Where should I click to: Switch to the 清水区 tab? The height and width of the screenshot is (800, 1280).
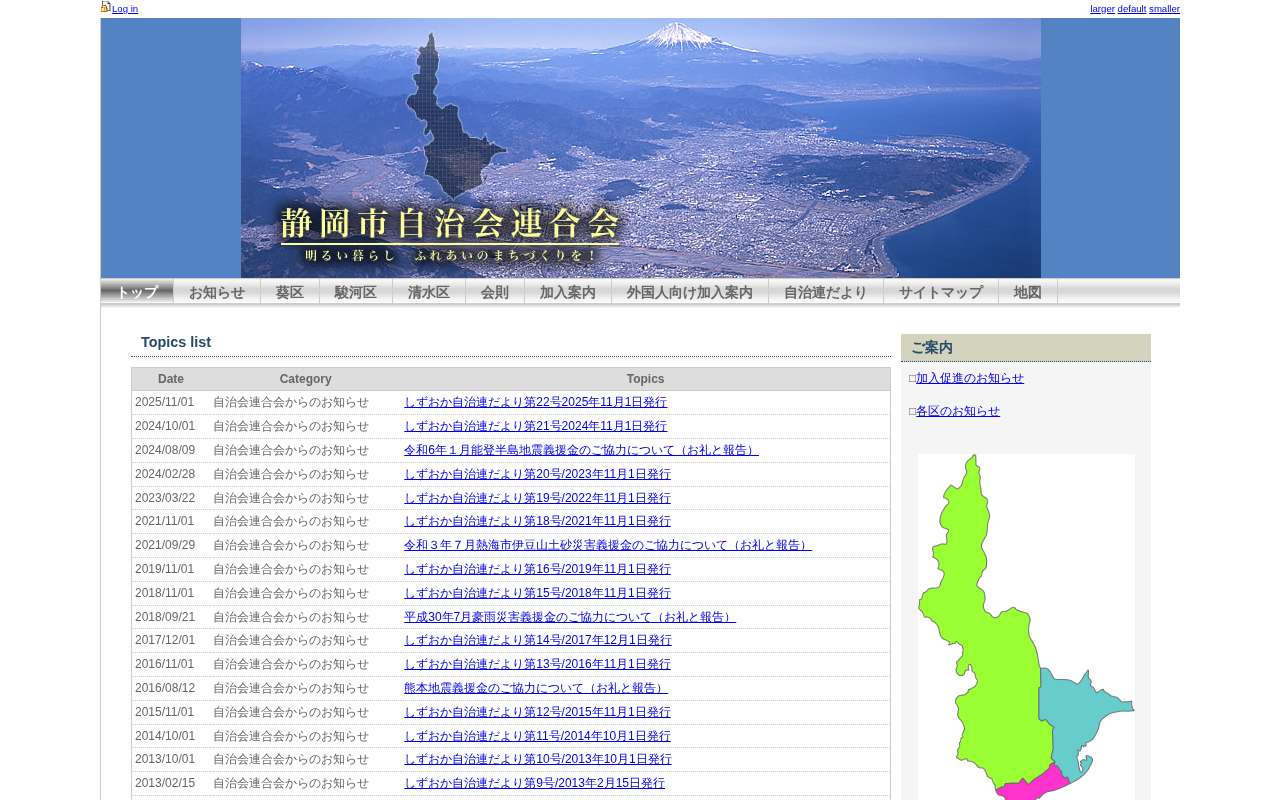tap(429, 292)
